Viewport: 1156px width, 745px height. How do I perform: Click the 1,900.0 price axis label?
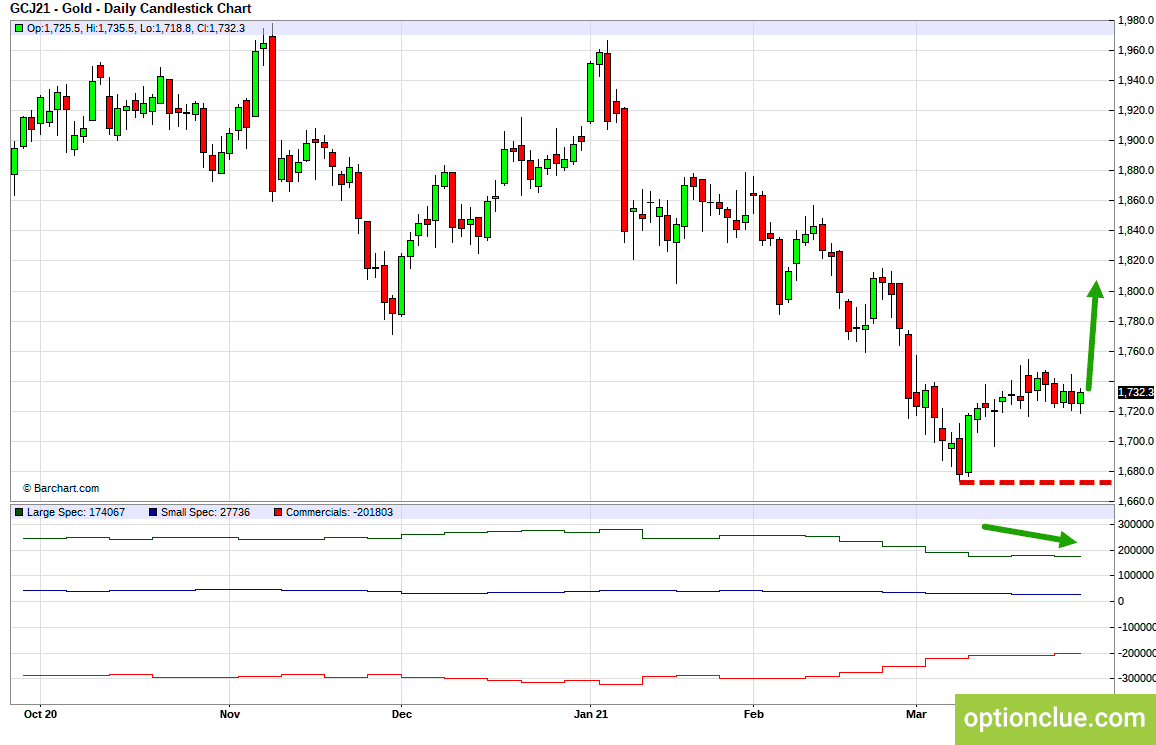point(1135,141)
